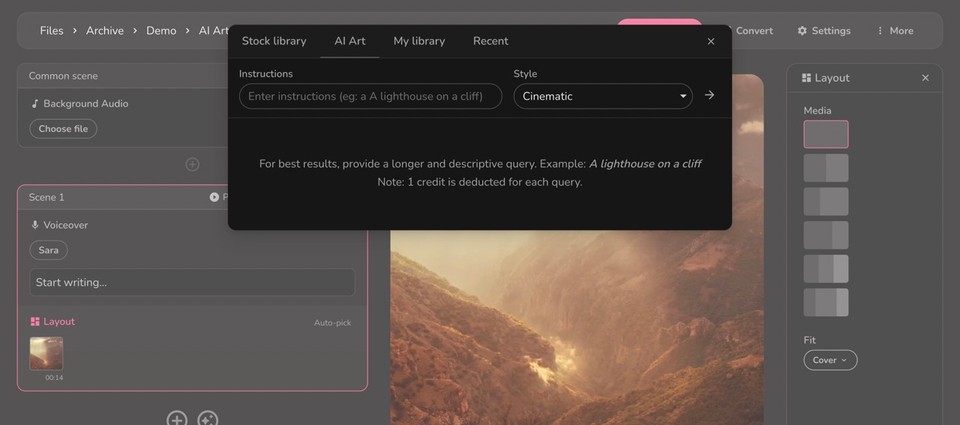
Task: Open Demo folder in breadcrumb
Action: coord(161,31)
